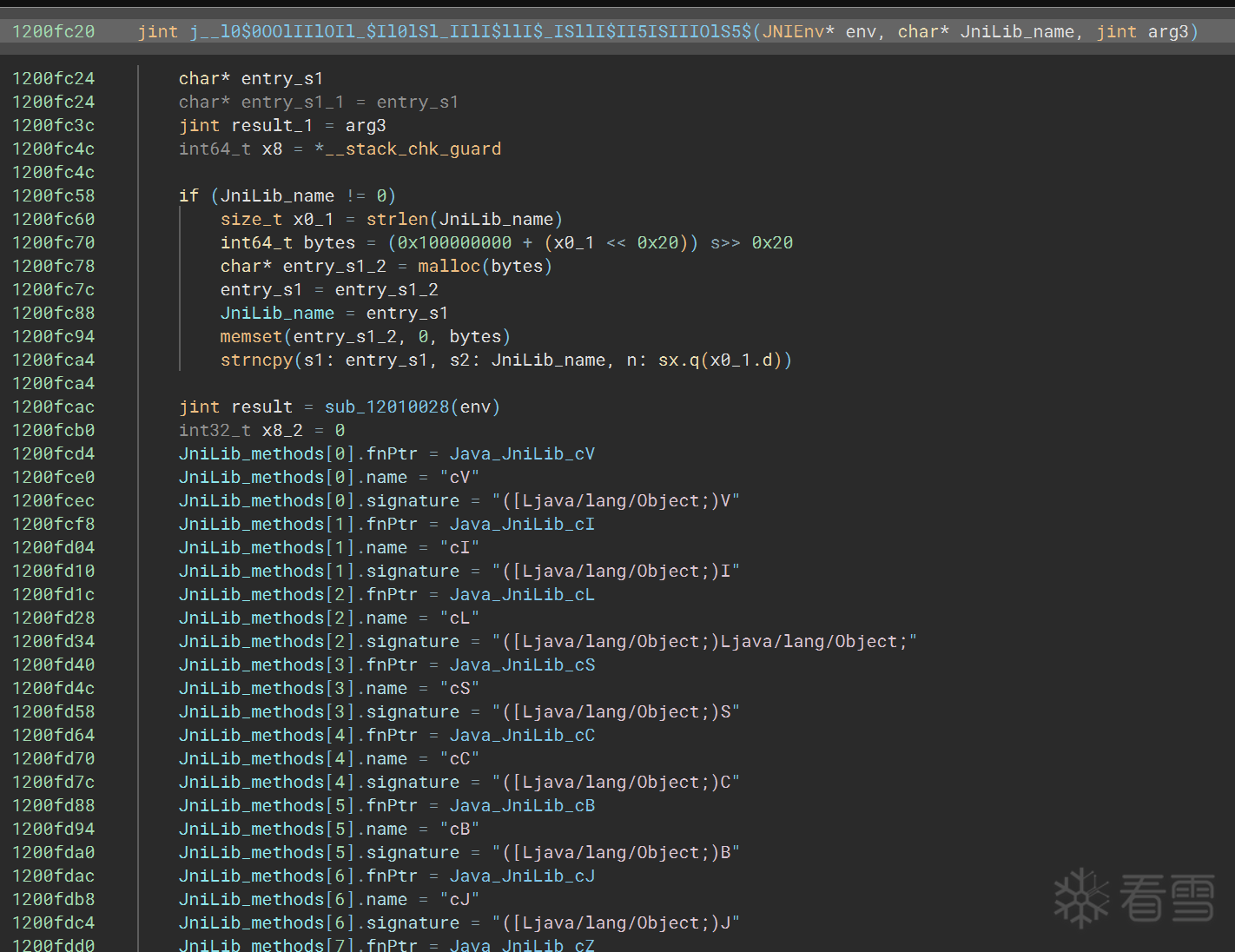The image size is (1235, 952).
Task: Follow the Java_JniLib_cB function reference
Action: [522, 805]
